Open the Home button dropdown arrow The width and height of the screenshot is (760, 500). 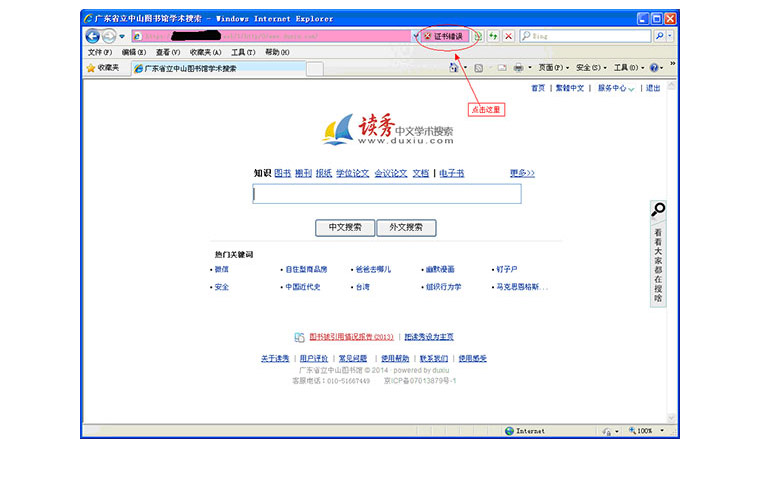[x=465, y=68]
